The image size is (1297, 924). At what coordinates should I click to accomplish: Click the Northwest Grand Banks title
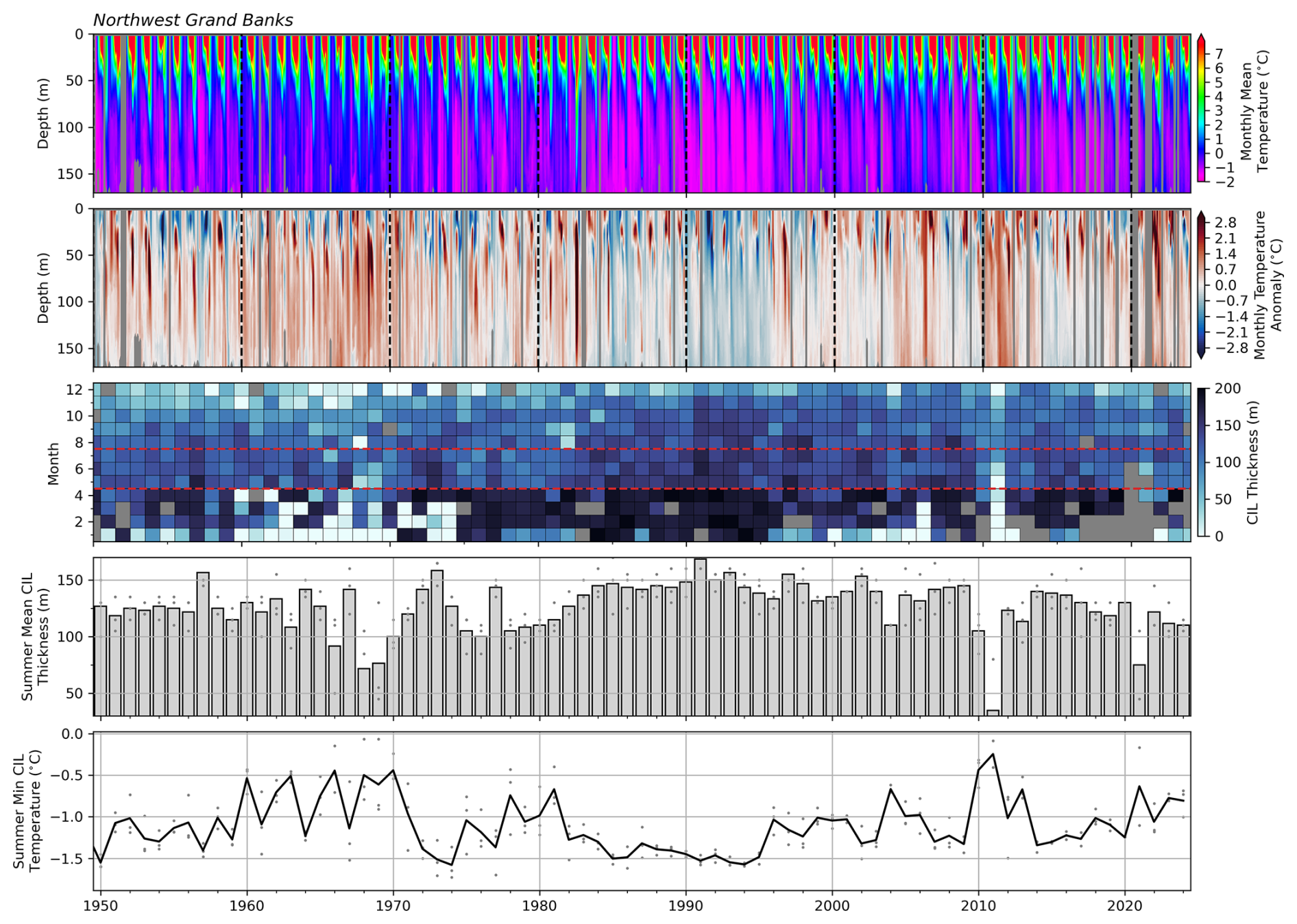193,20
